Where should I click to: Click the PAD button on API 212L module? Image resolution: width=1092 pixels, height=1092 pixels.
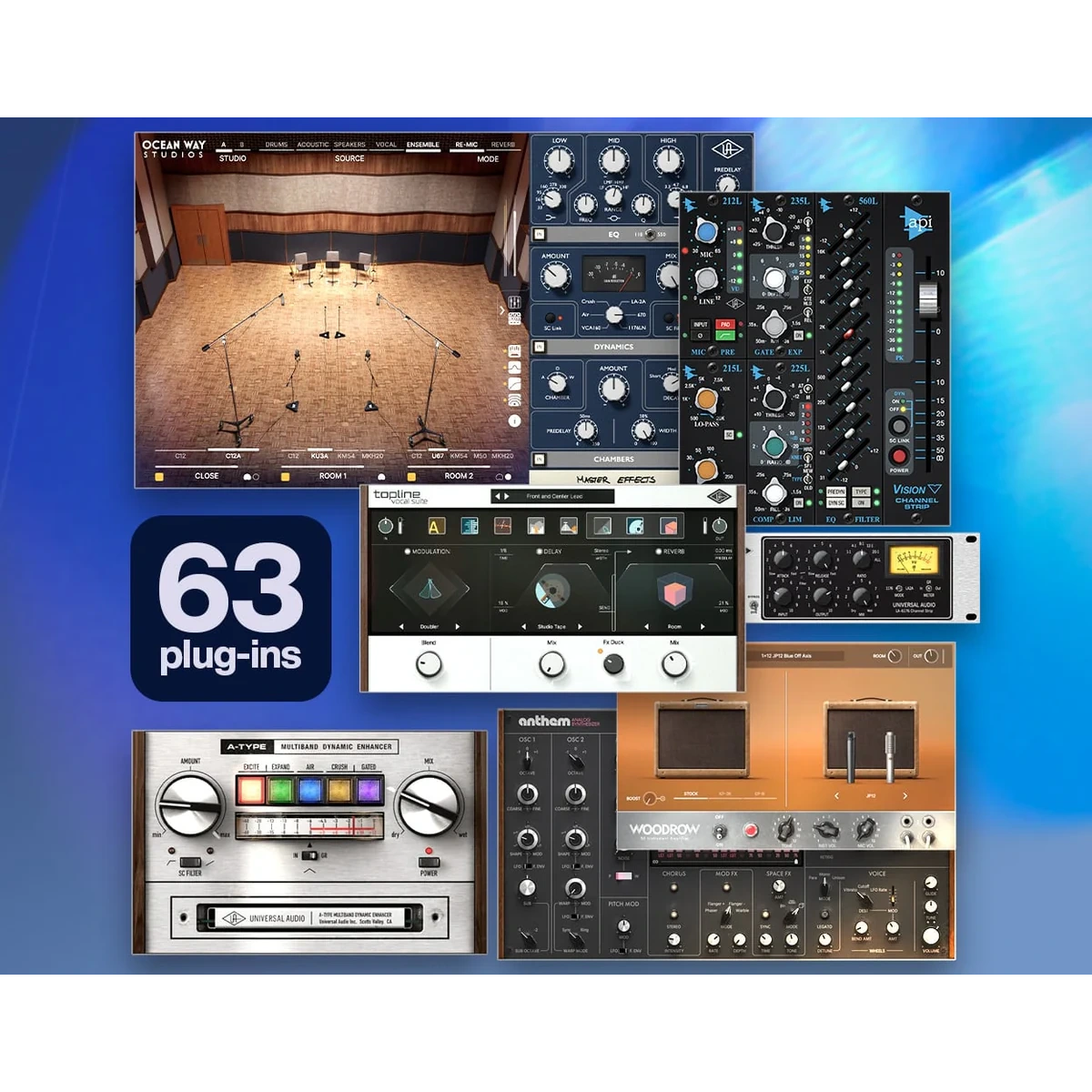[725, 324]
